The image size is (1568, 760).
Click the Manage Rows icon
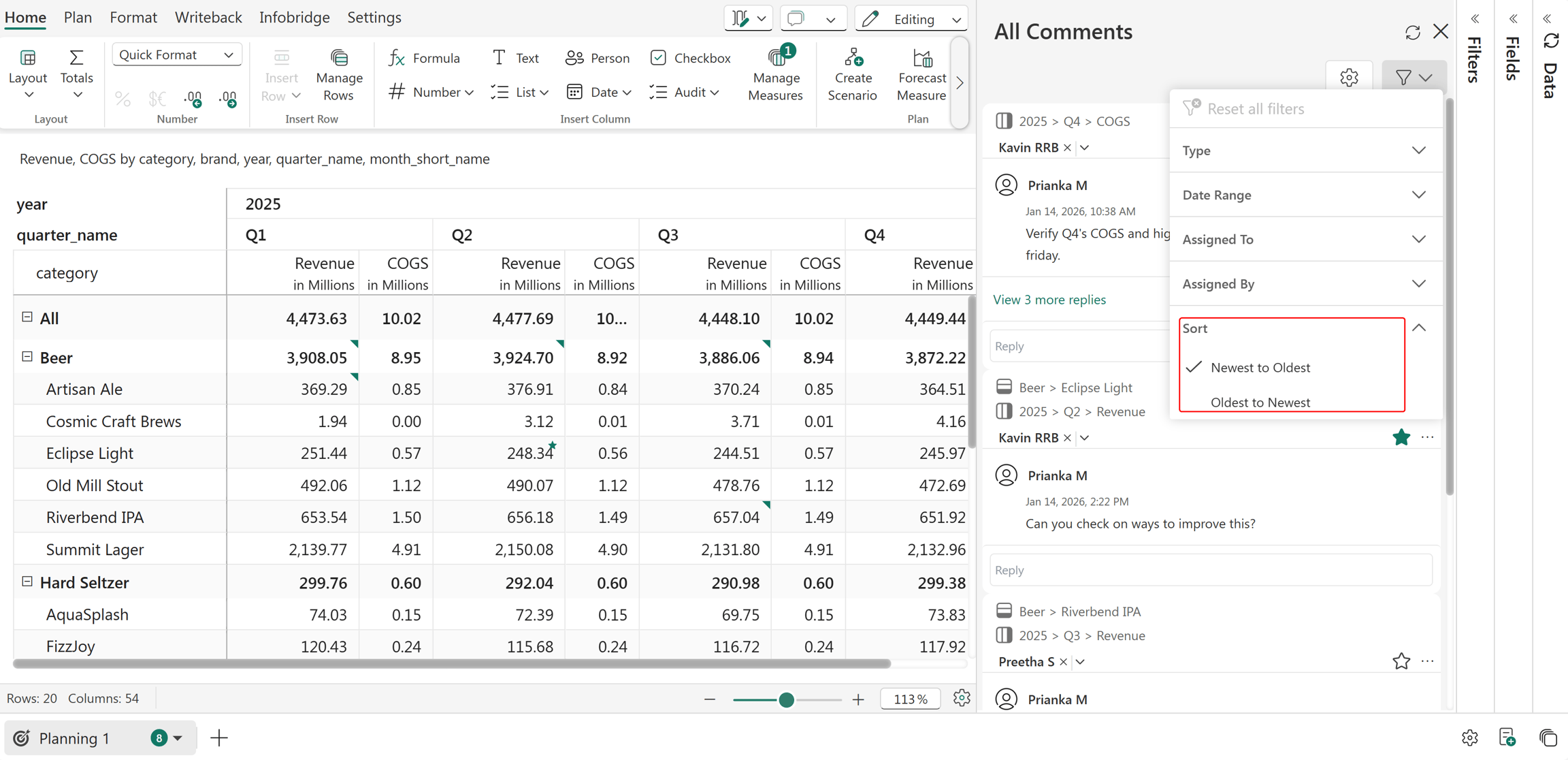coord(339,57)
